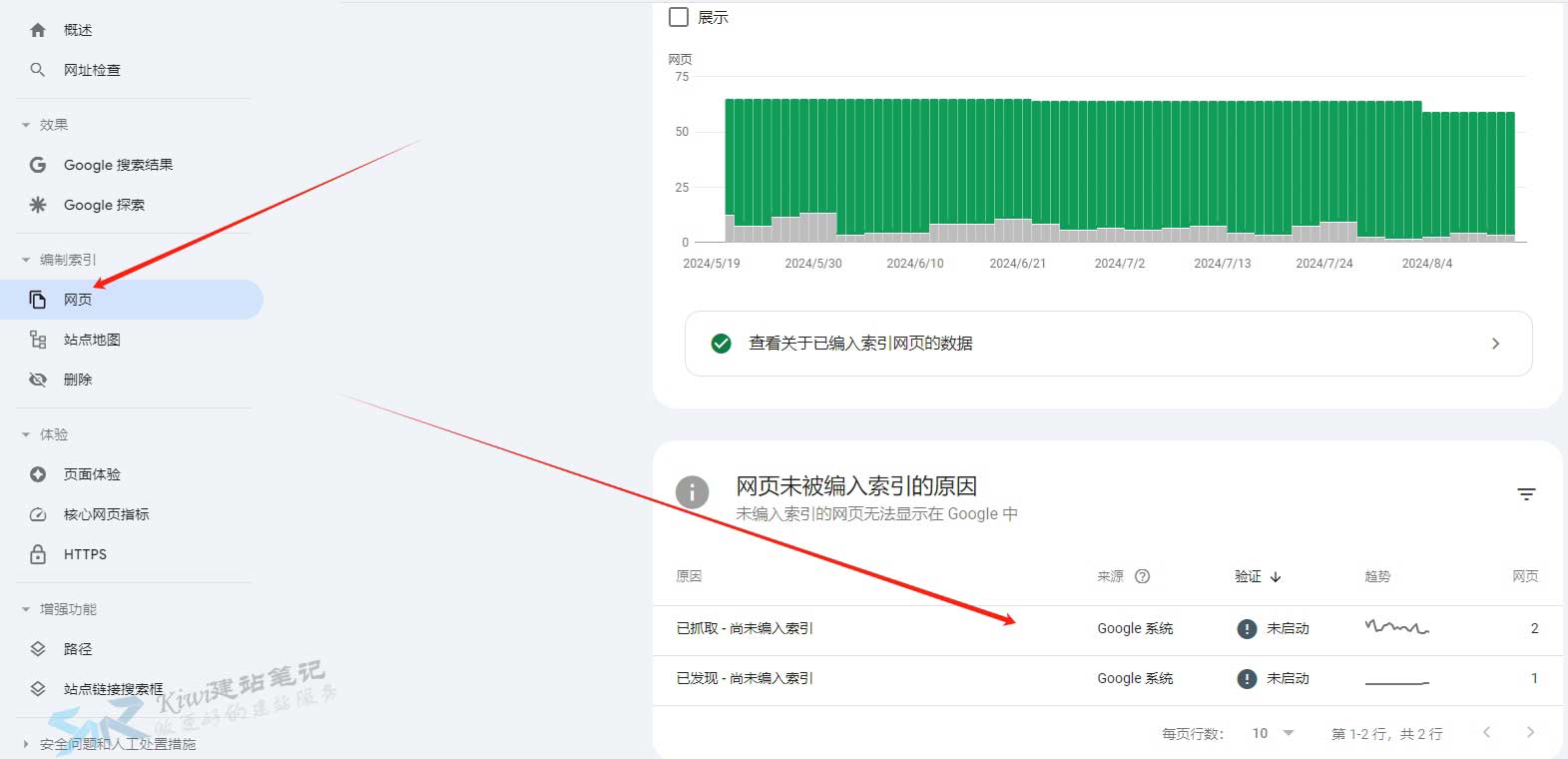This screenshot has height=759, width=1568.
Task: Select Google 探索 in the sidebar
Action: 104,205
